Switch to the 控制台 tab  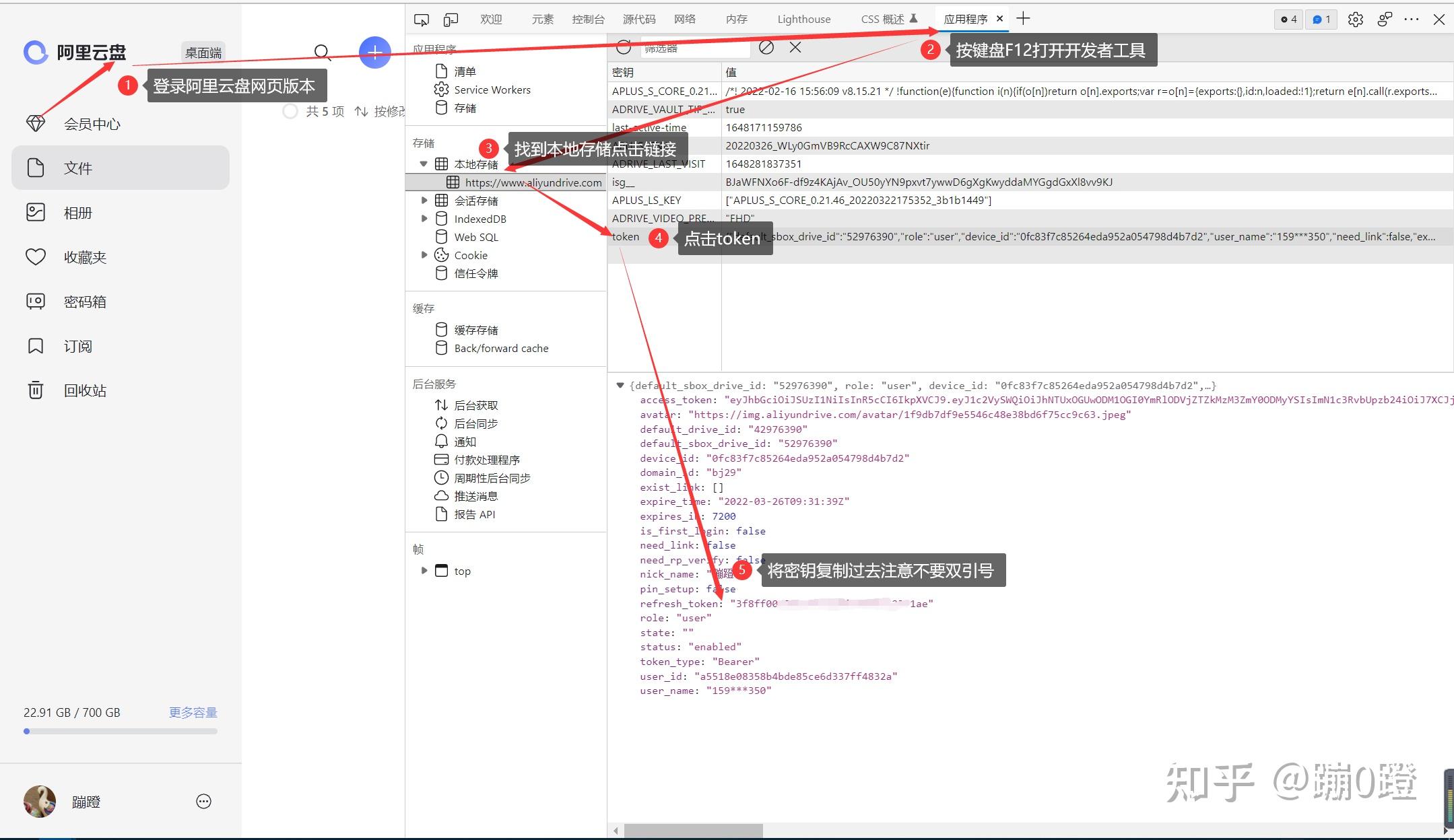pyautogui.click(x=588, y=20)
